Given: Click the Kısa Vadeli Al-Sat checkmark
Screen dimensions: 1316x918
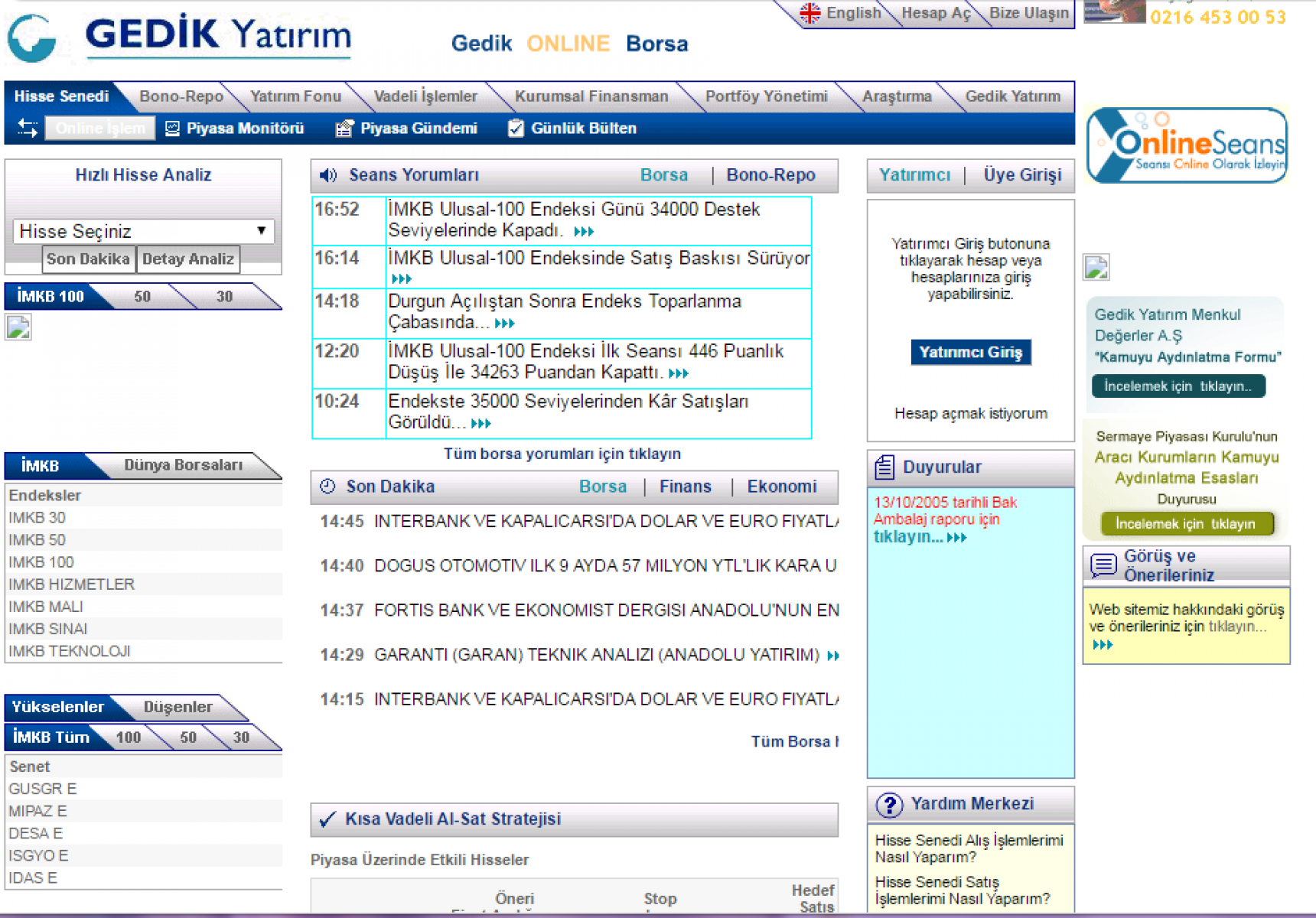Looking at the screenshot, I should (x=327, y=819).
